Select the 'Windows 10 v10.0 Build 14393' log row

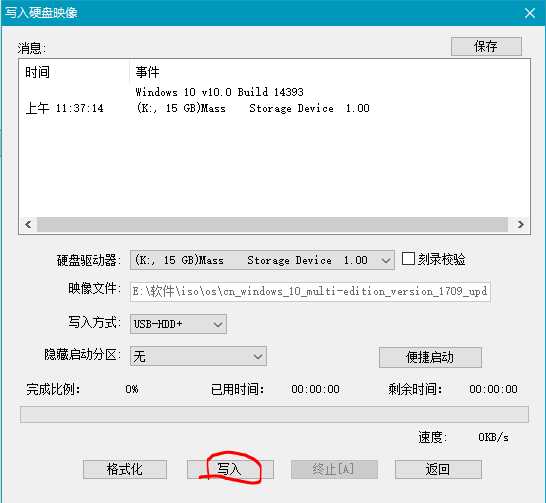(x=219, y=92)
